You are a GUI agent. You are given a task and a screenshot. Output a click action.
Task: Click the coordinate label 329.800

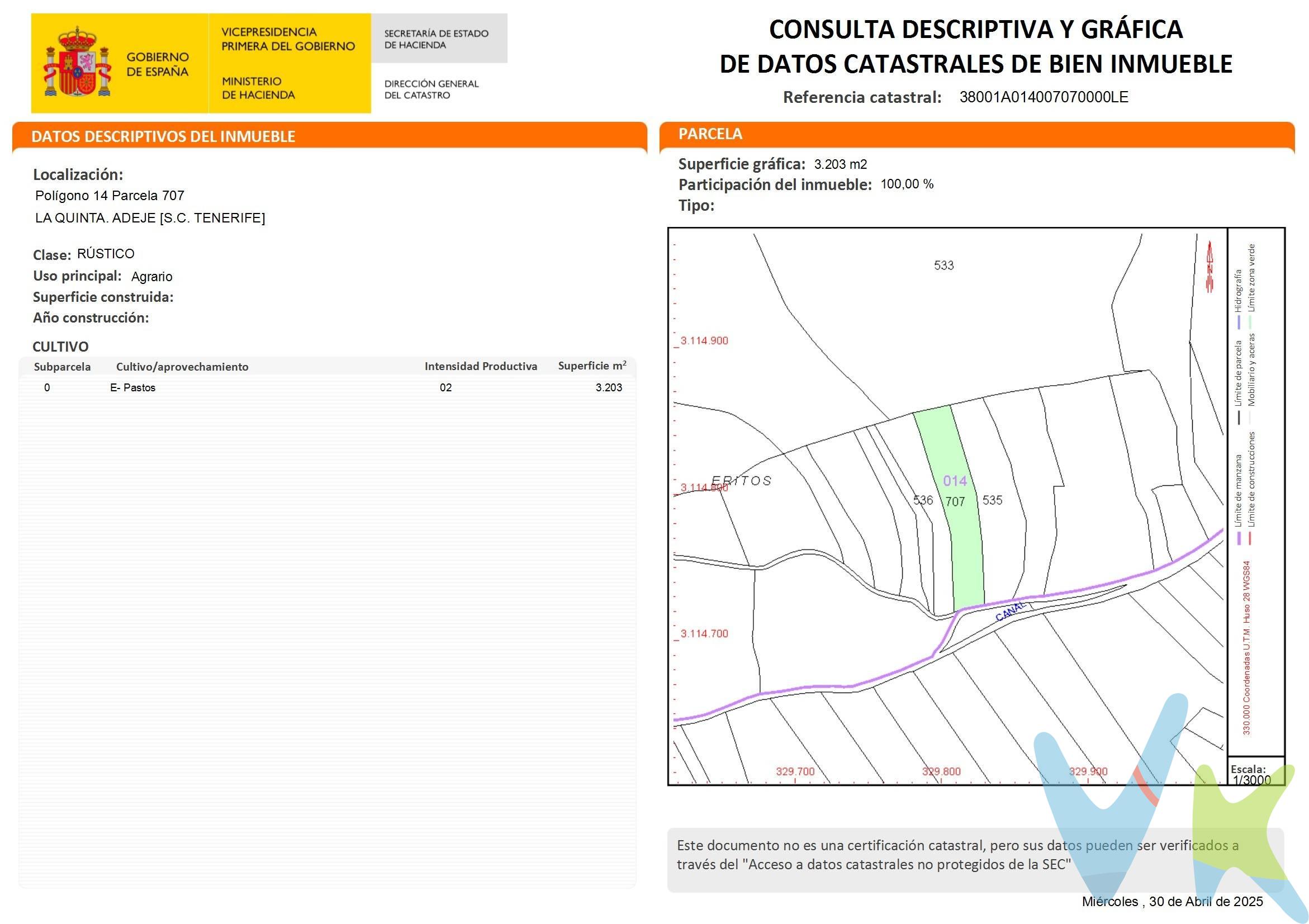pyautogui.click(x=941, y=771)
